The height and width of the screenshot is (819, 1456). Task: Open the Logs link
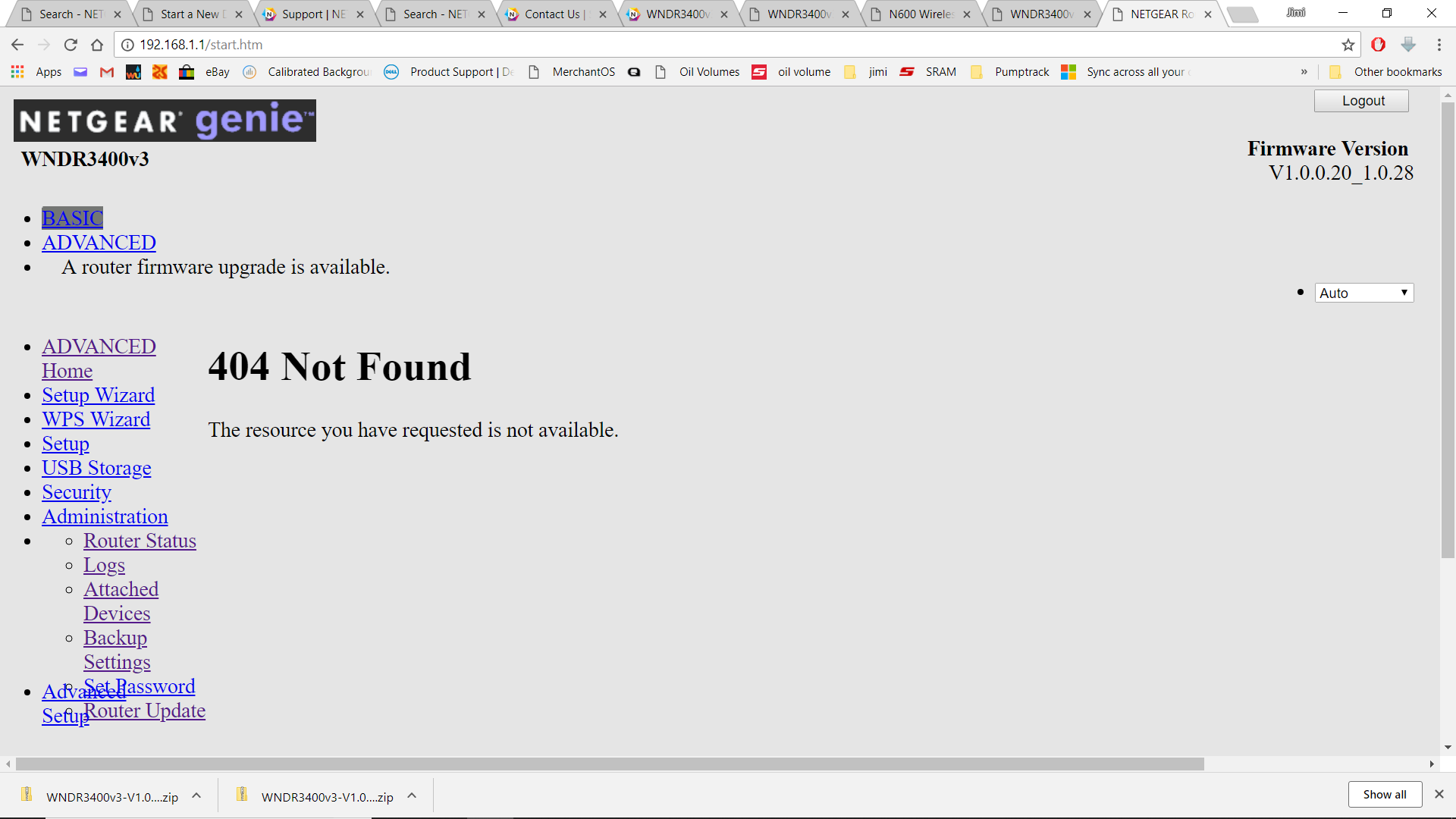click(104, 565)
